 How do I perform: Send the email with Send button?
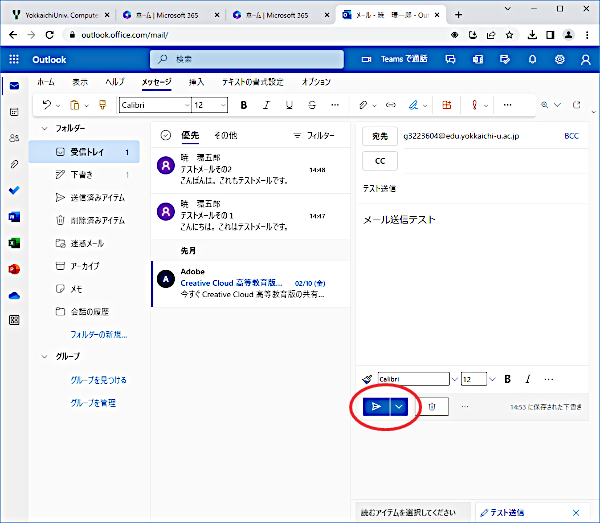pos(376,407)
